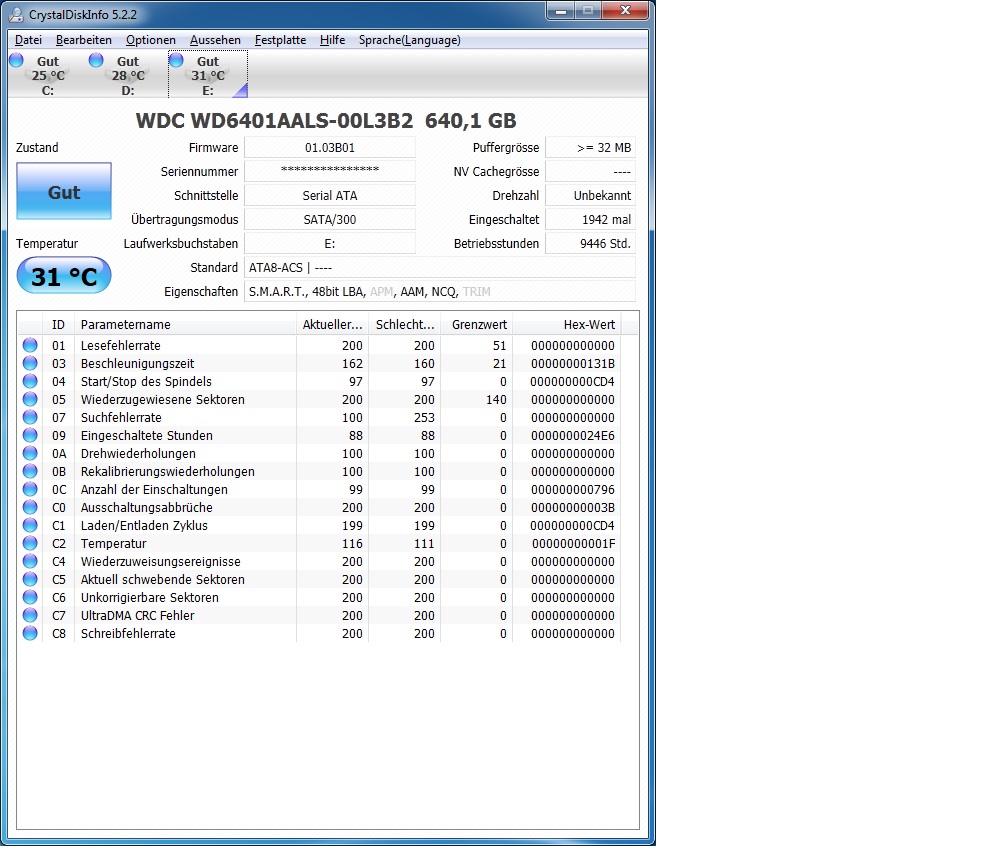
Task: Click status icon of Suchfehlerrate row
Action: point(30,417)
